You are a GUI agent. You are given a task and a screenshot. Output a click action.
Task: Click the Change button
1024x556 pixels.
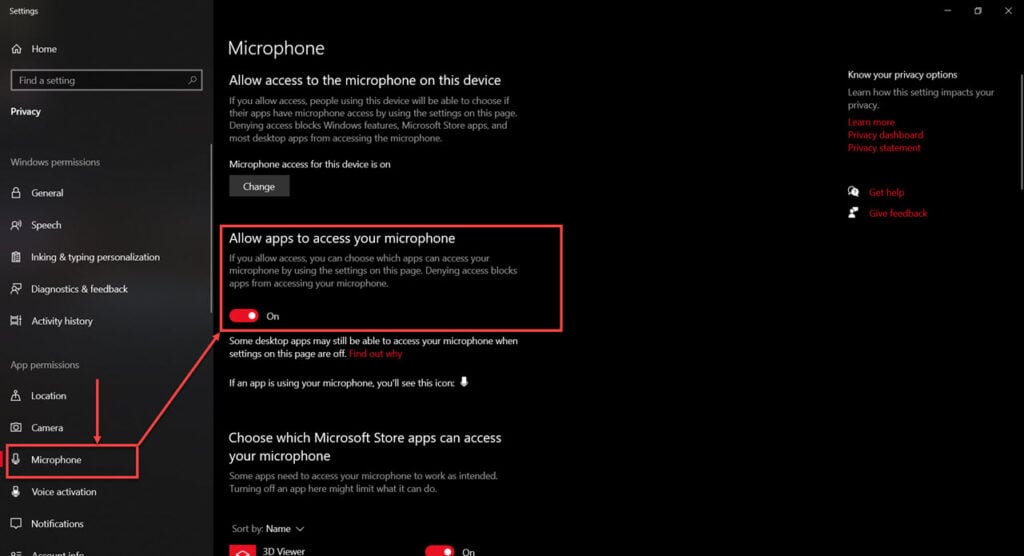[x=259, y=186]
